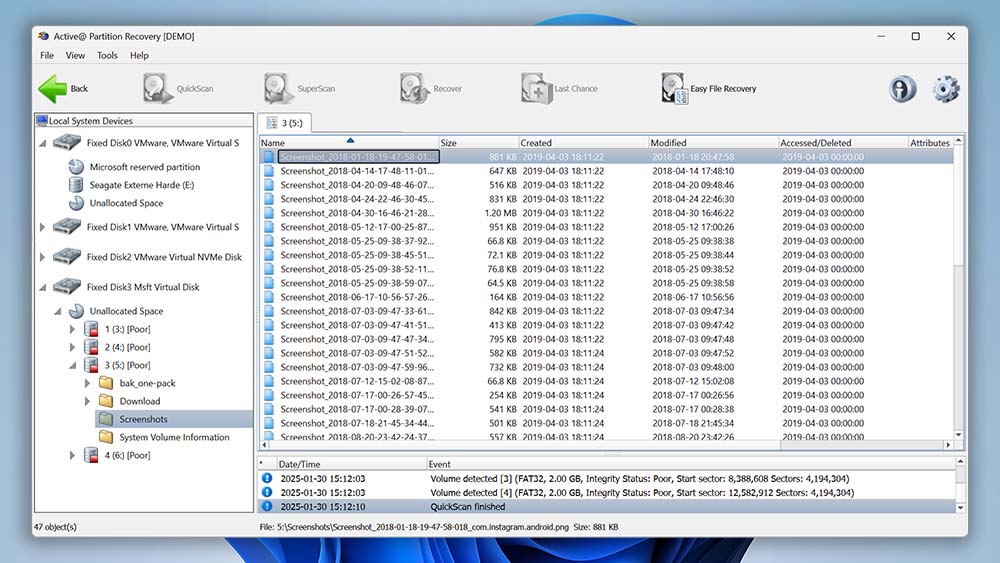
Task: Open settings via the gear icon
Action: tap(945, 89)
